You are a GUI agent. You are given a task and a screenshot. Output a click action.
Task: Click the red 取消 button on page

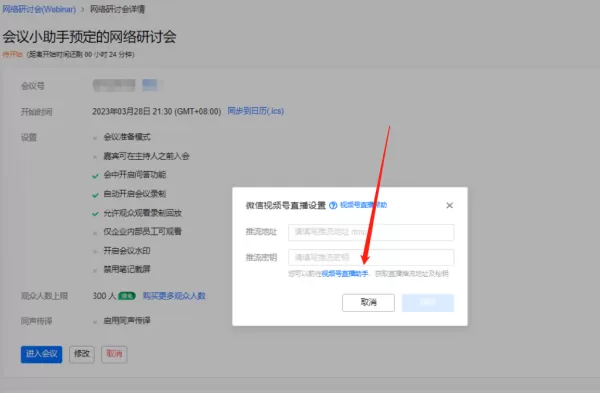(114, 354)
